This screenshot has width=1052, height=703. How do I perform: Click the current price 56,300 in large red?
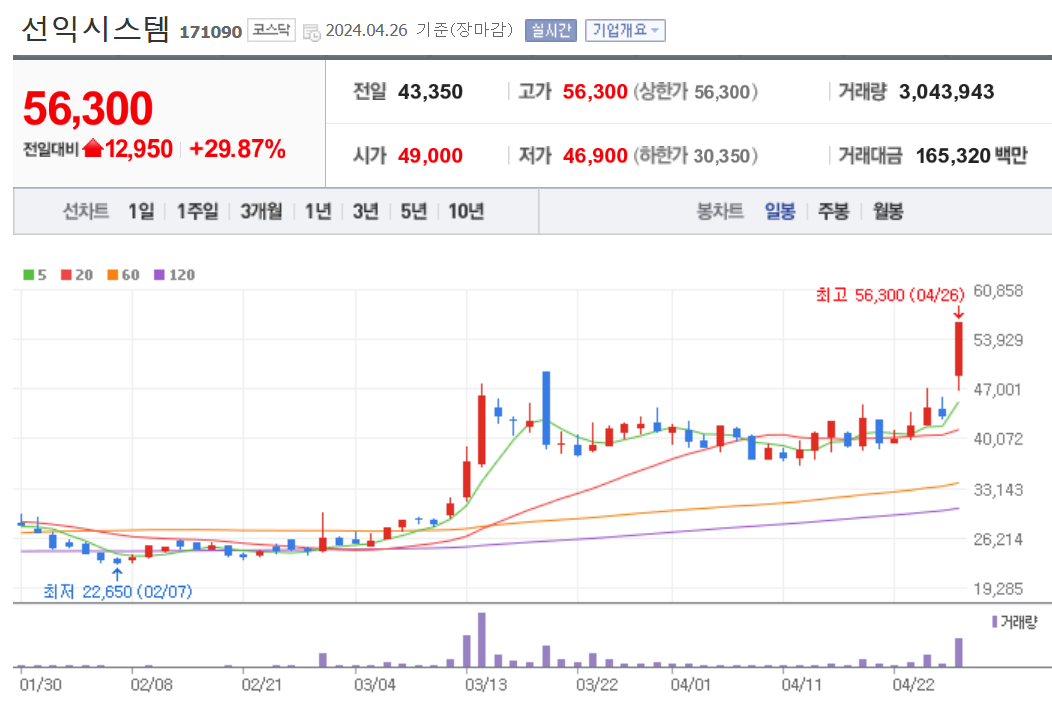pyautogui.click(x=88, y=108)
